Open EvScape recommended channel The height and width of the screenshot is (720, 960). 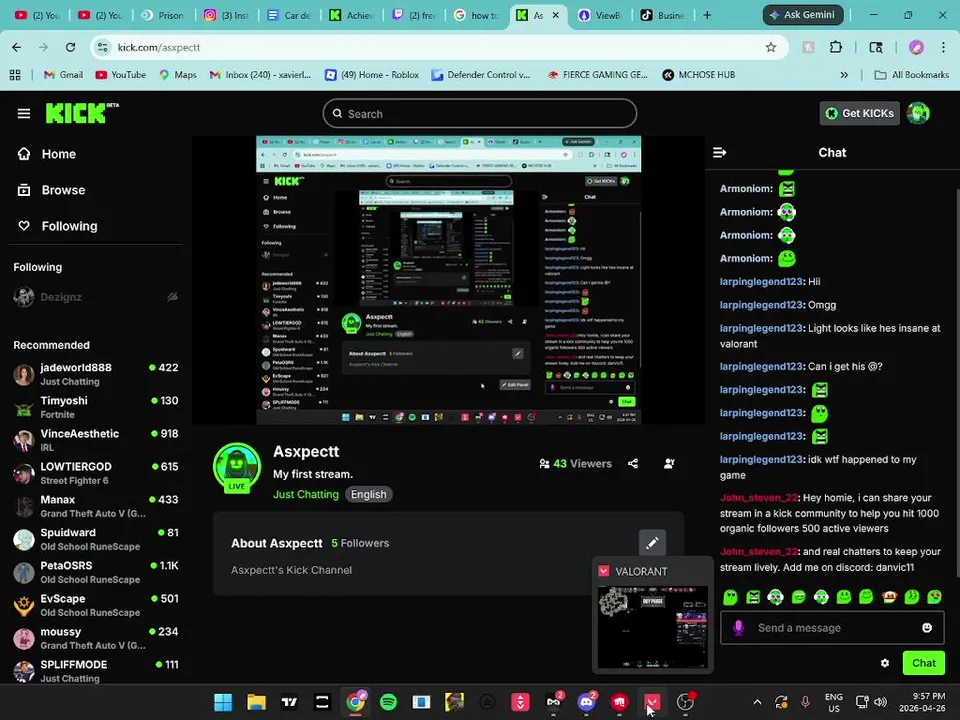(x=95, y=606)
